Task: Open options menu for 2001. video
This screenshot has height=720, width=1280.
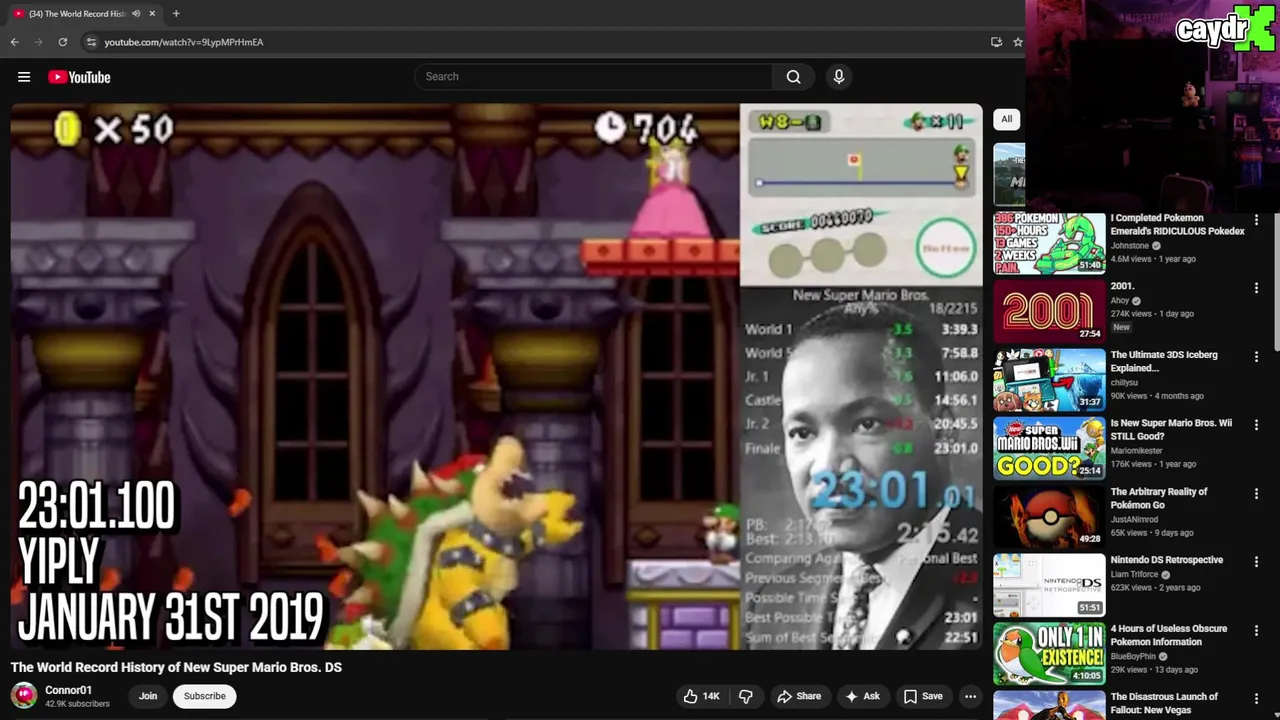Action: 1256,288
